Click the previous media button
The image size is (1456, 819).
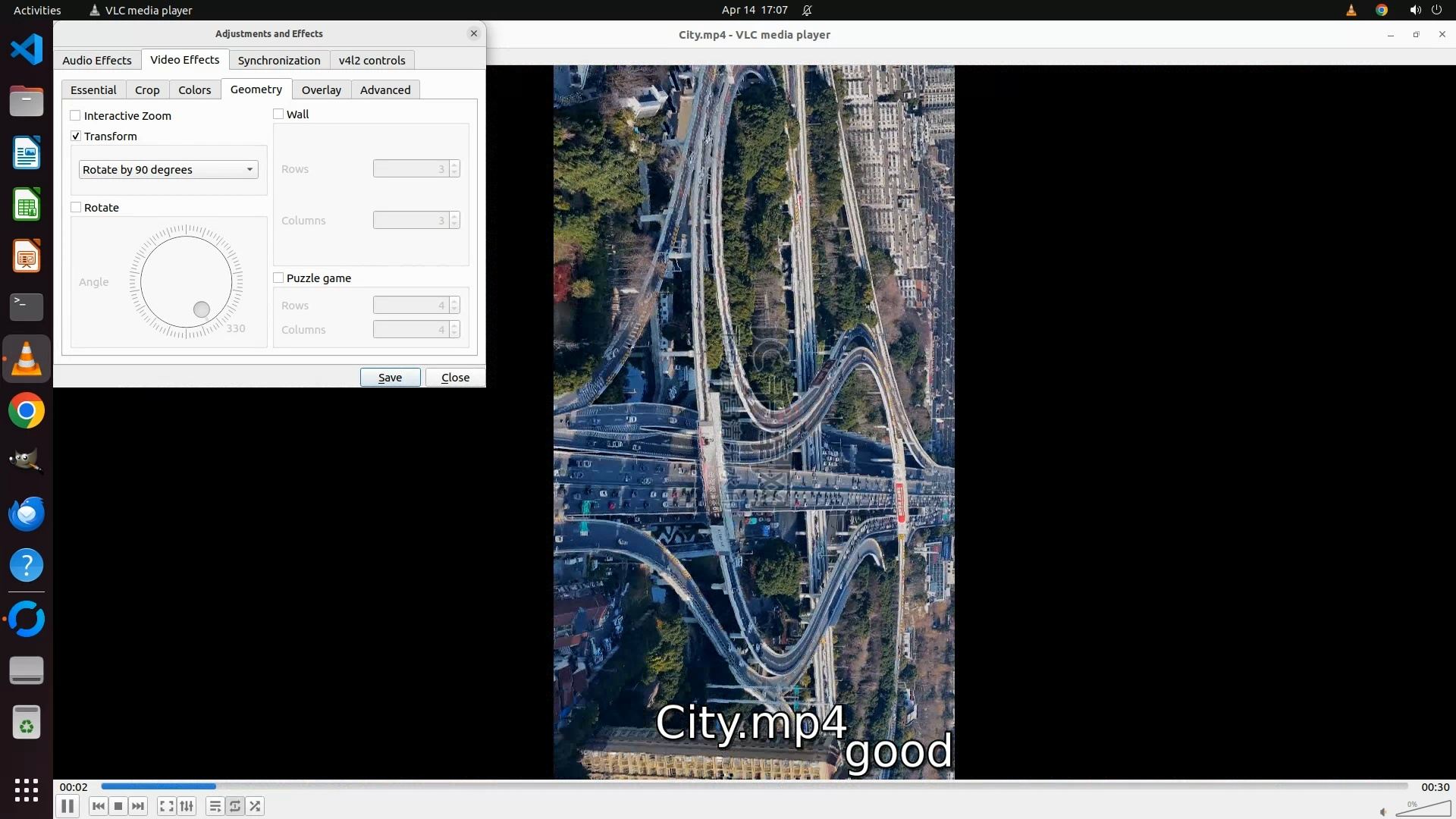click(x=98, y=806)
